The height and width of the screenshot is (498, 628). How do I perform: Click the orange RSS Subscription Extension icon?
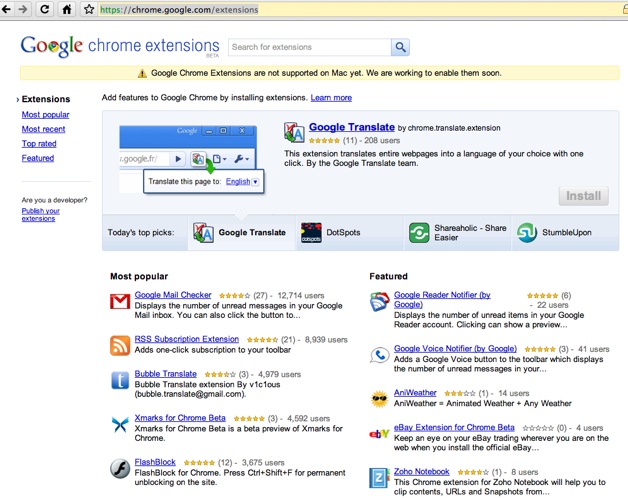click(x=120, y=345)
